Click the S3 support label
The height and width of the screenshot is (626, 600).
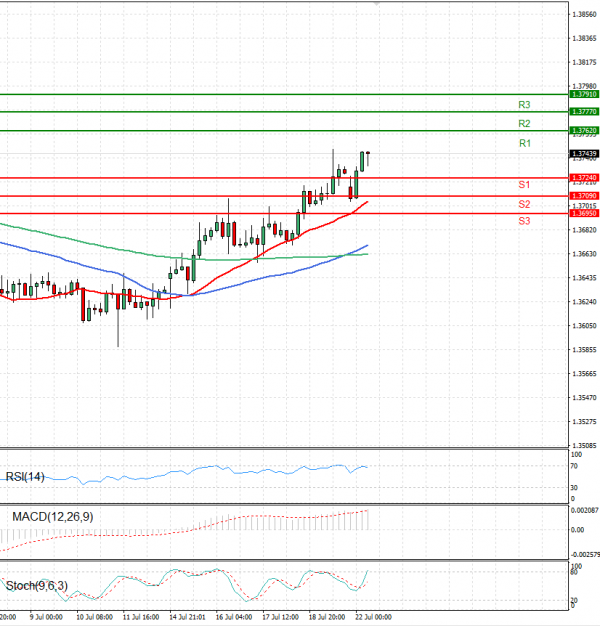point(524,221)
